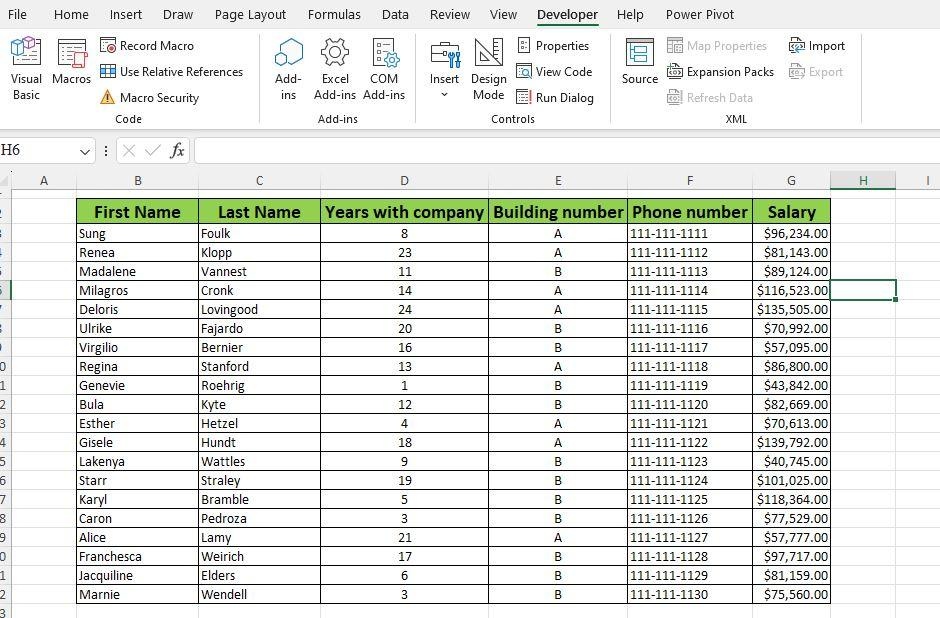Click the Name Box showing H6
940x618 pixels.
point(39,150)
